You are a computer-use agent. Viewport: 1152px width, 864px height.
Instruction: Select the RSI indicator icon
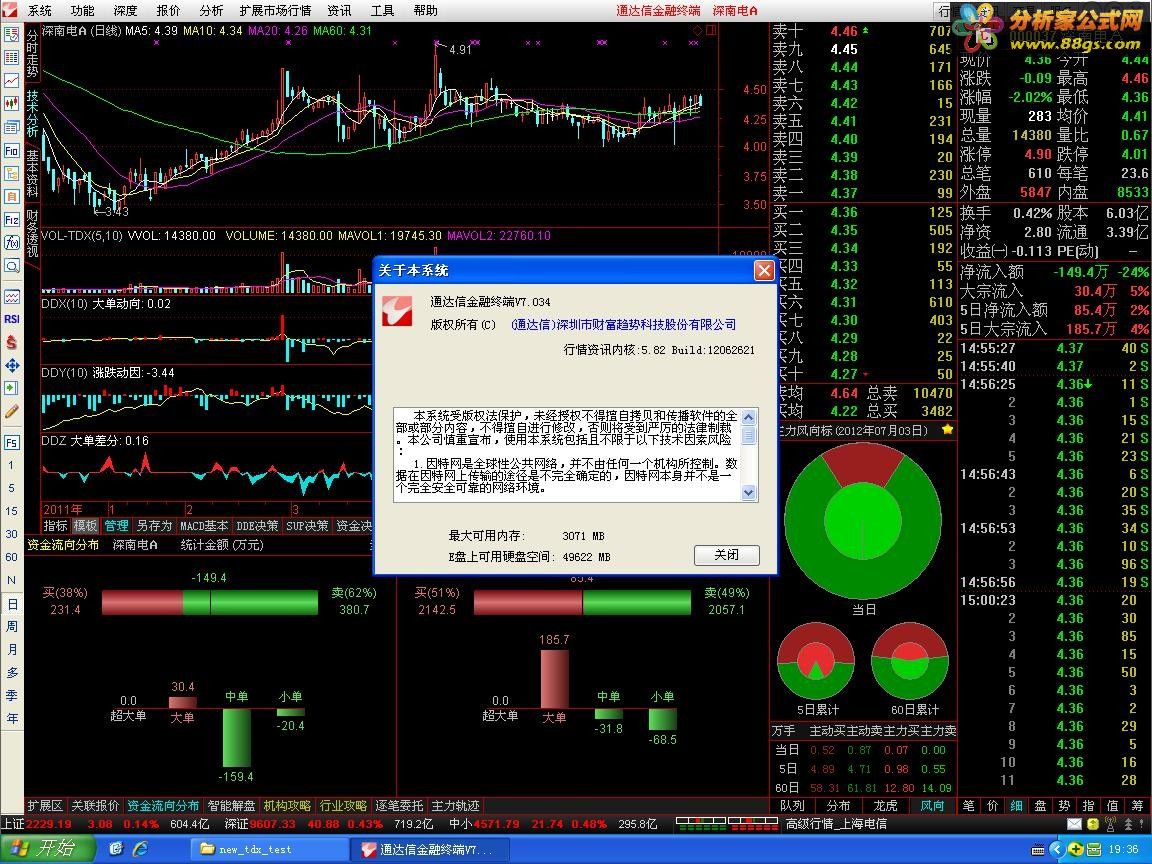tap(11, 319)
